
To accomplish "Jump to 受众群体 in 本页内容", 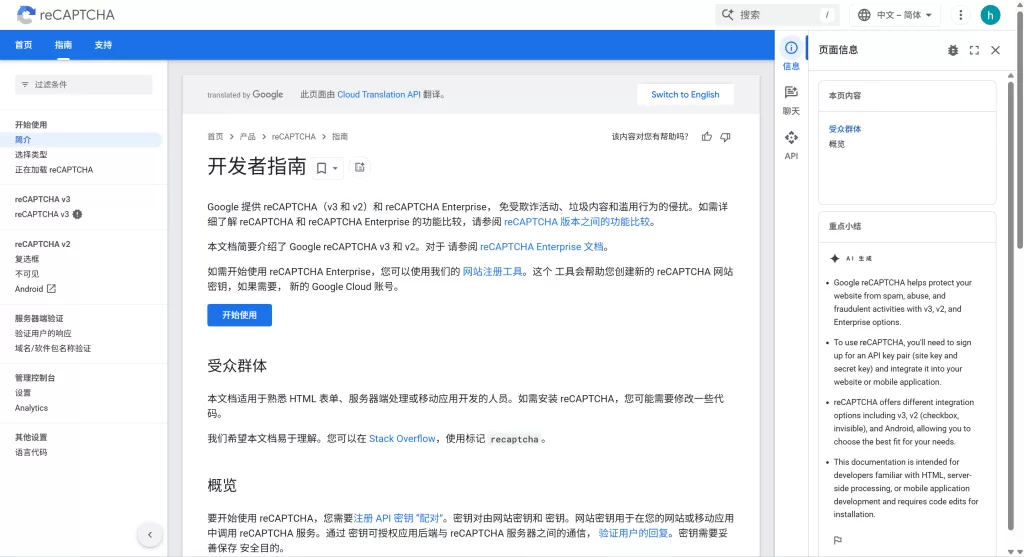I will (845, 129).
